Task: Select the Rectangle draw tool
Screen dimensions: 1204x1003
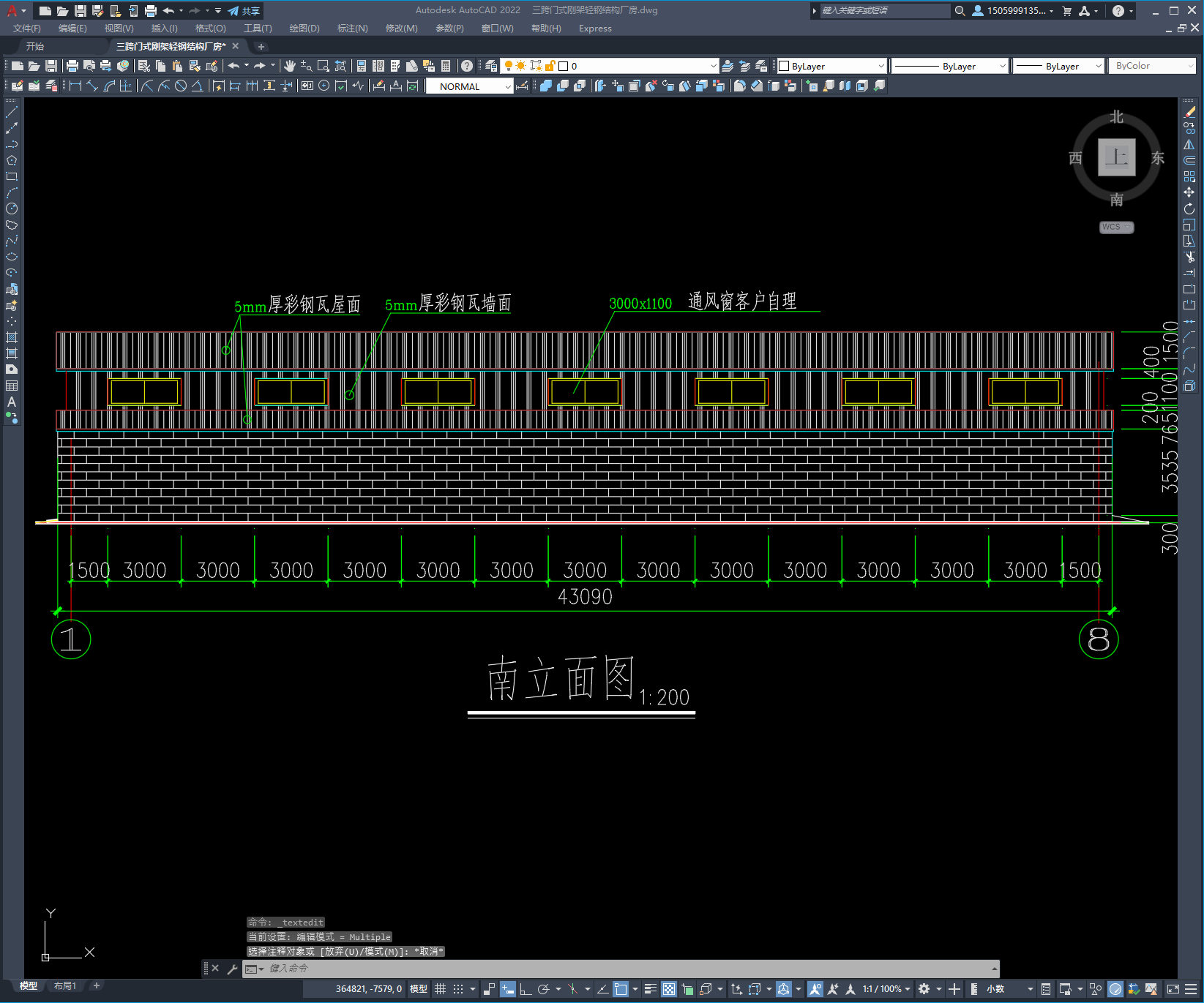Action: [x=12, y=176]
